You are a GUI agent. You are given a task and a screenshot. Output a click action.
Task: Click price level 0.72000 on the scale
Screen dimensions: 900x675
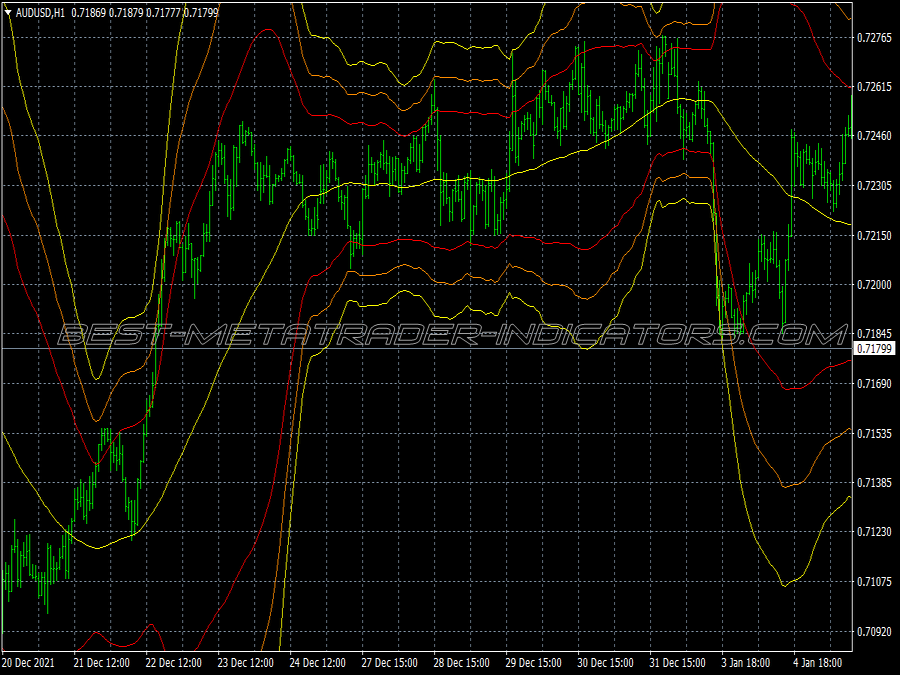pos(874,285)
